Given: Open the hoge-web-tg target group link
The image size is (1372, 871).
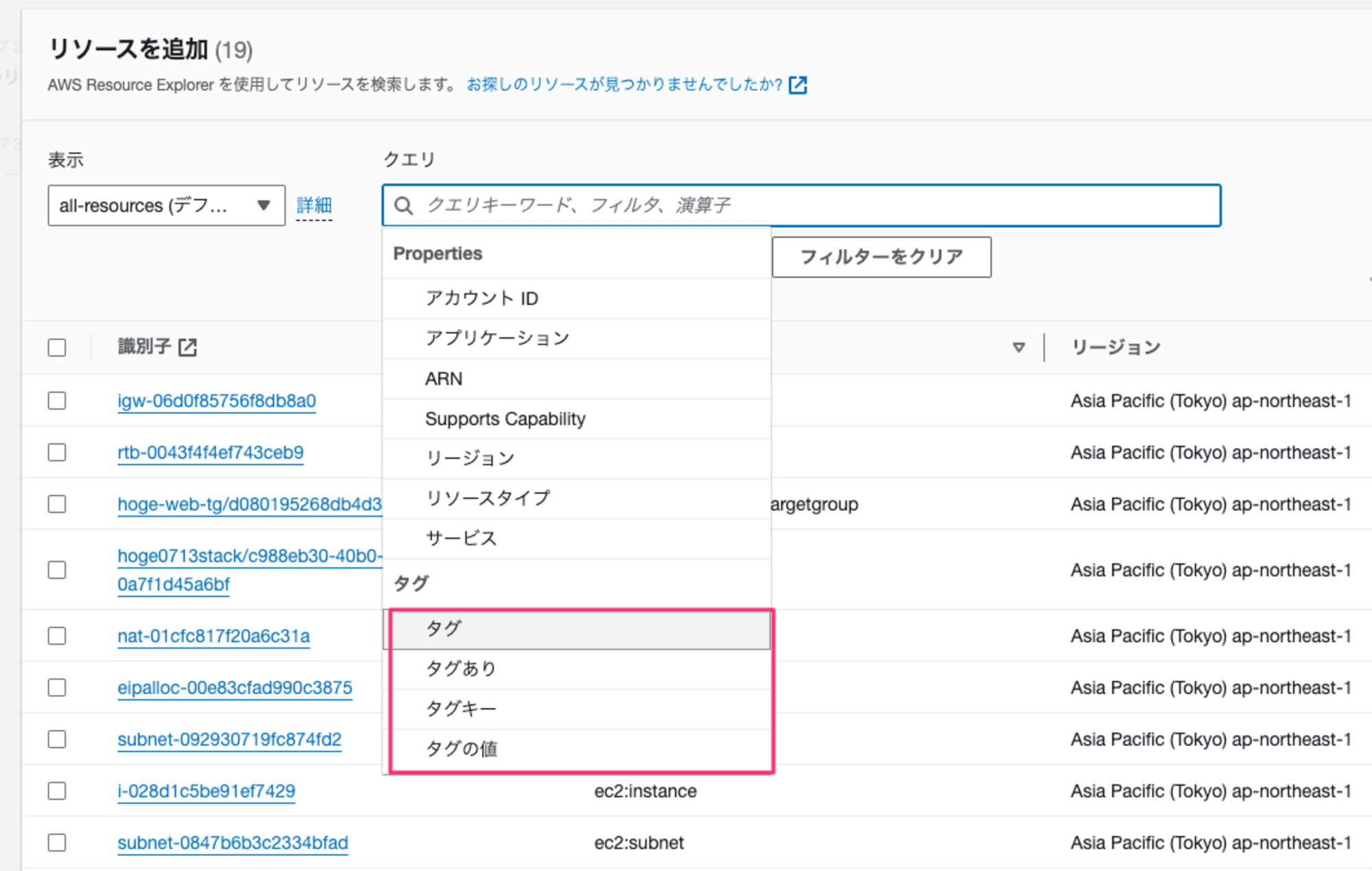Looking at the screenshot, I should 250,504.
